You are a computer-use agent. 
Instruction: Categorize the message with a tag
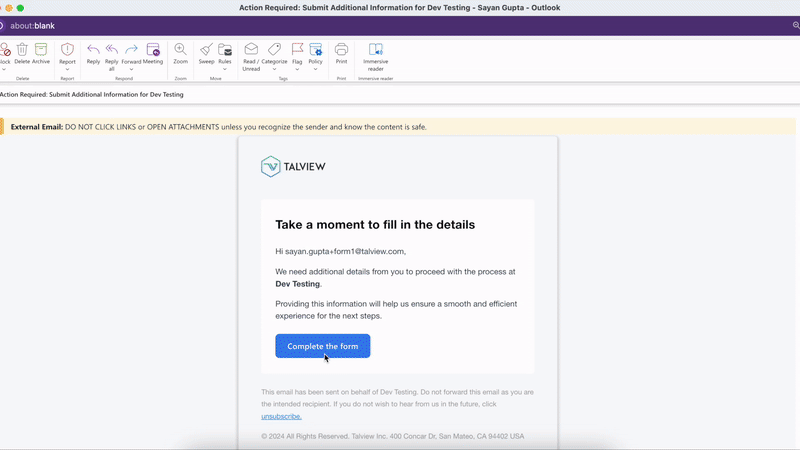(x=274, y=54)
